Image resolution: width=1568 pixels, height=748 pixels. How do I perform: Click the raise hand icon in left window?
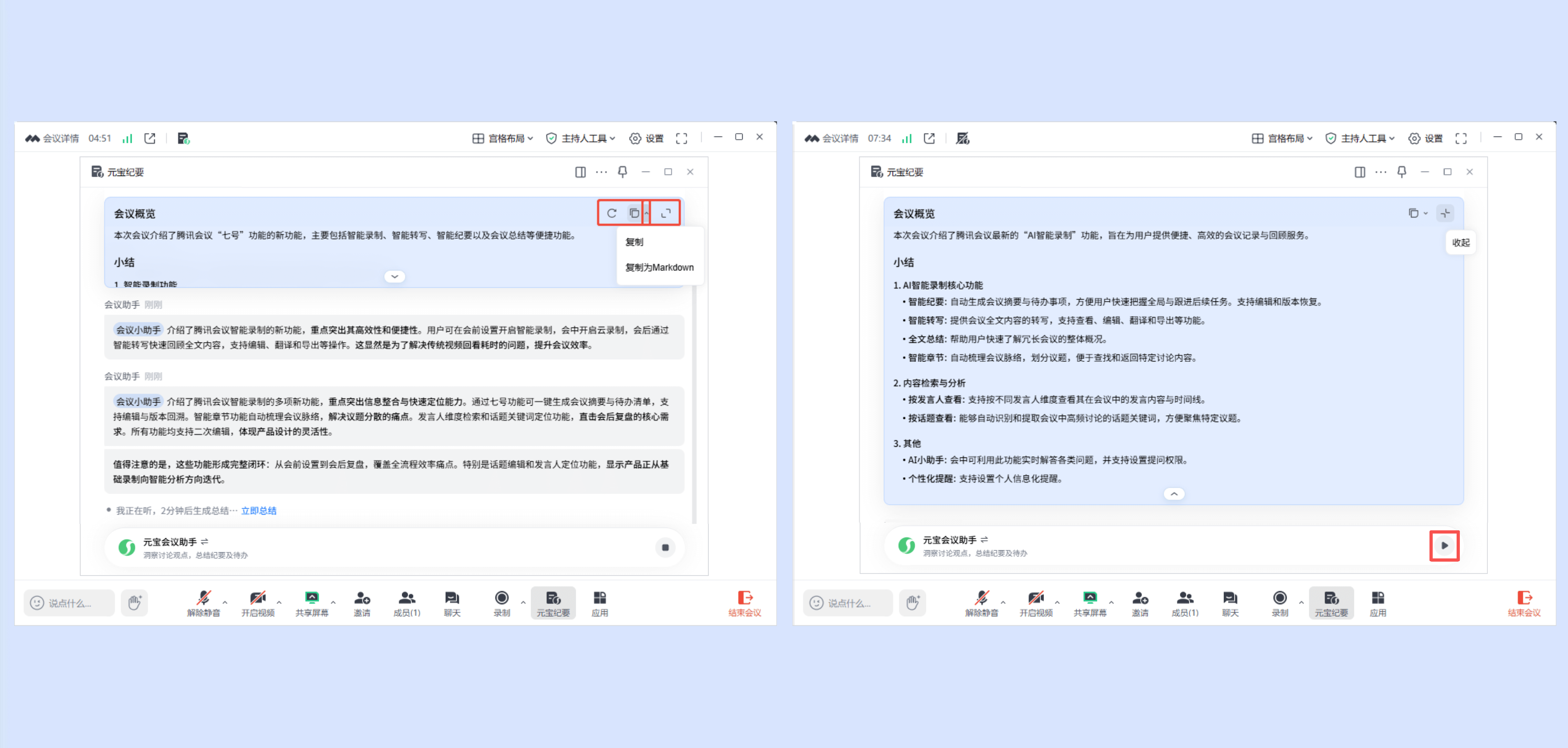click(x=134, y=603)
